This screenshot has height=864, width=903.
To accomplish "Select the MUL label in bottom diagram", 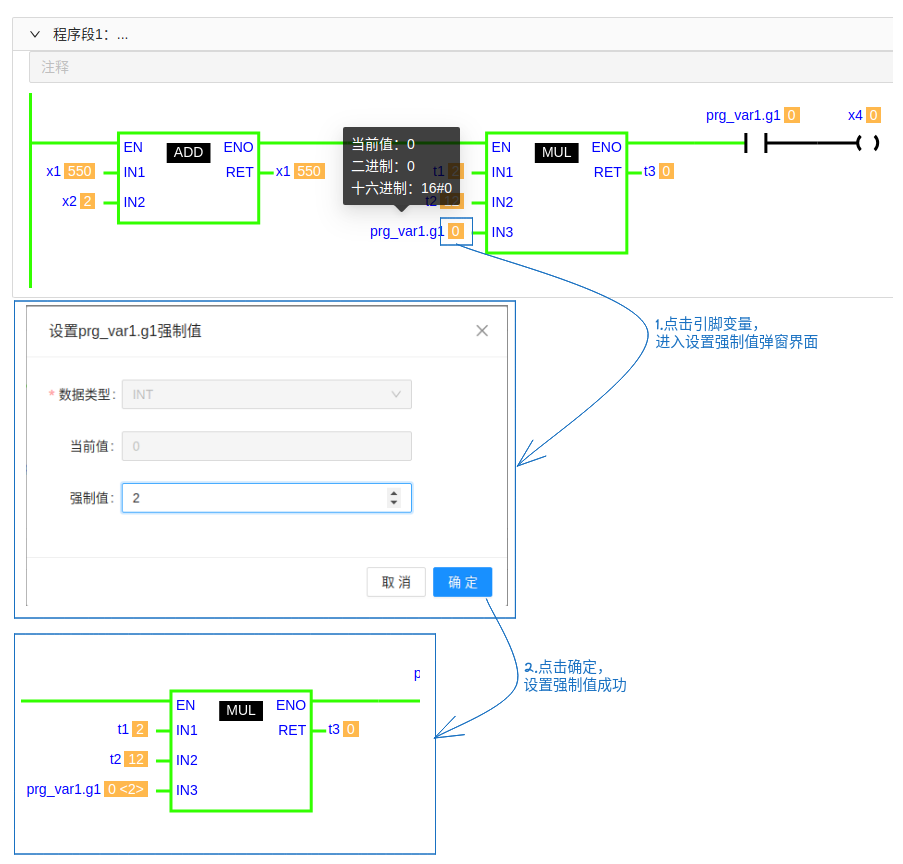I will click(x=241, y=710).
